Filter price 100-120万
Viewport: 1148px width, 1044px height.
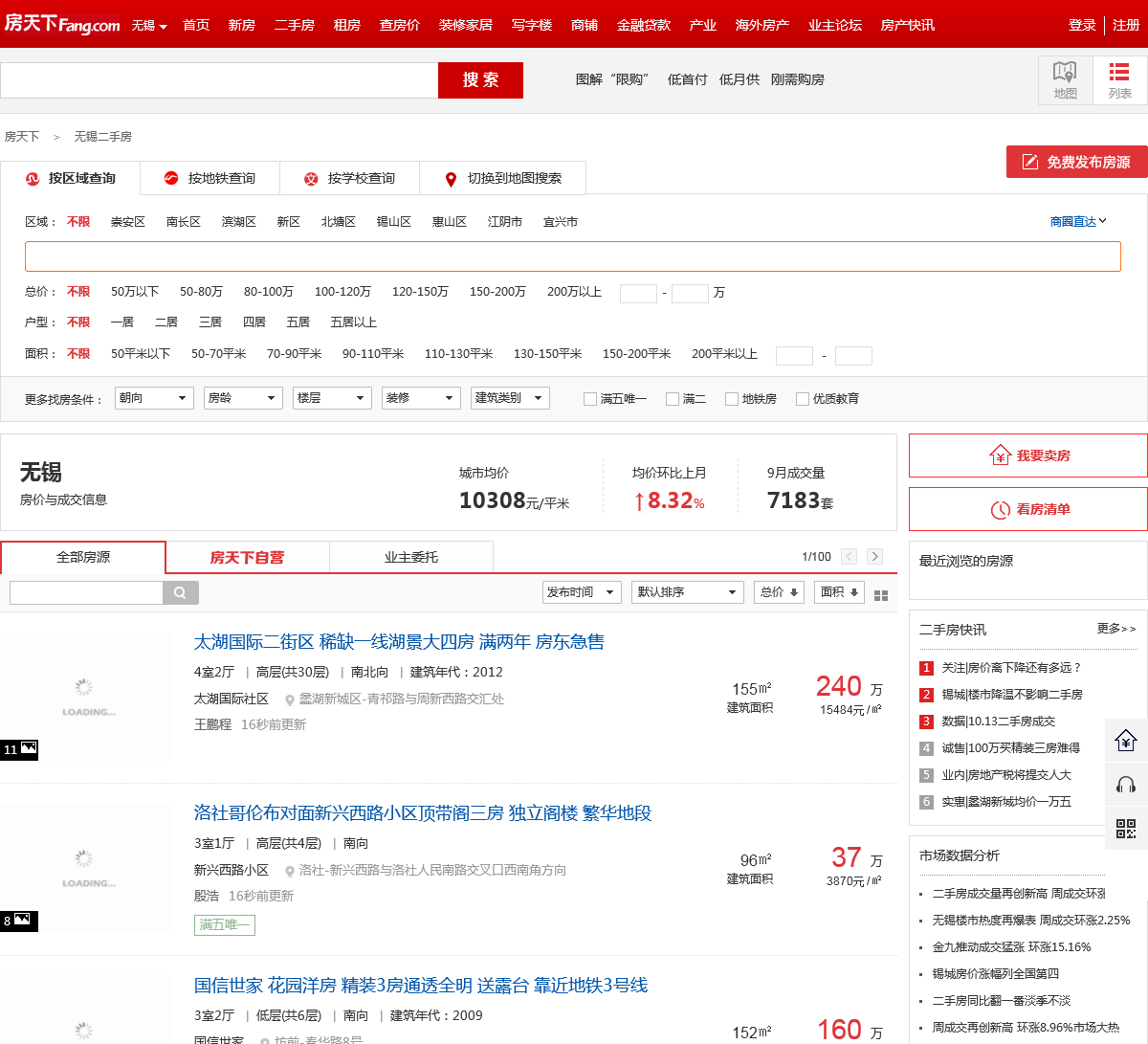pos(342,292)
